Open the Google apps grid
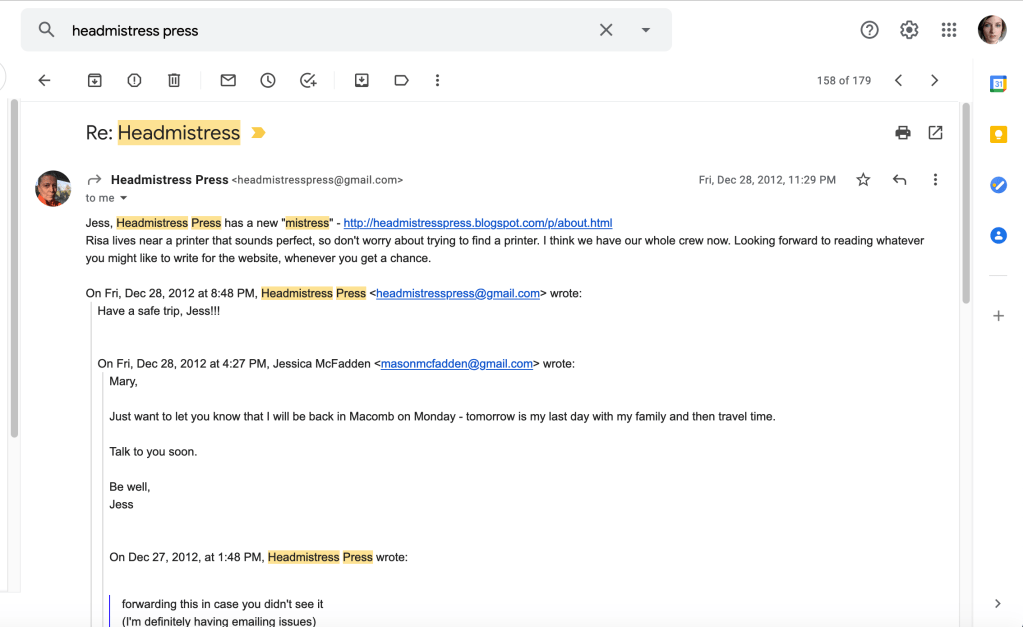This screenshot has width=1023, height=627. 948,30
